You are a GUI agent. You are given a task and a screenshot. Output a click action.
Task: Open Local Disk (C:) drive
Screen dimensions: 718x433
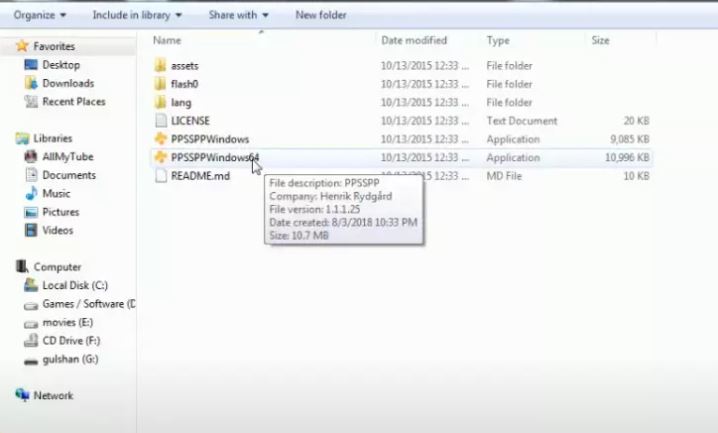click(x=74, y=285)
